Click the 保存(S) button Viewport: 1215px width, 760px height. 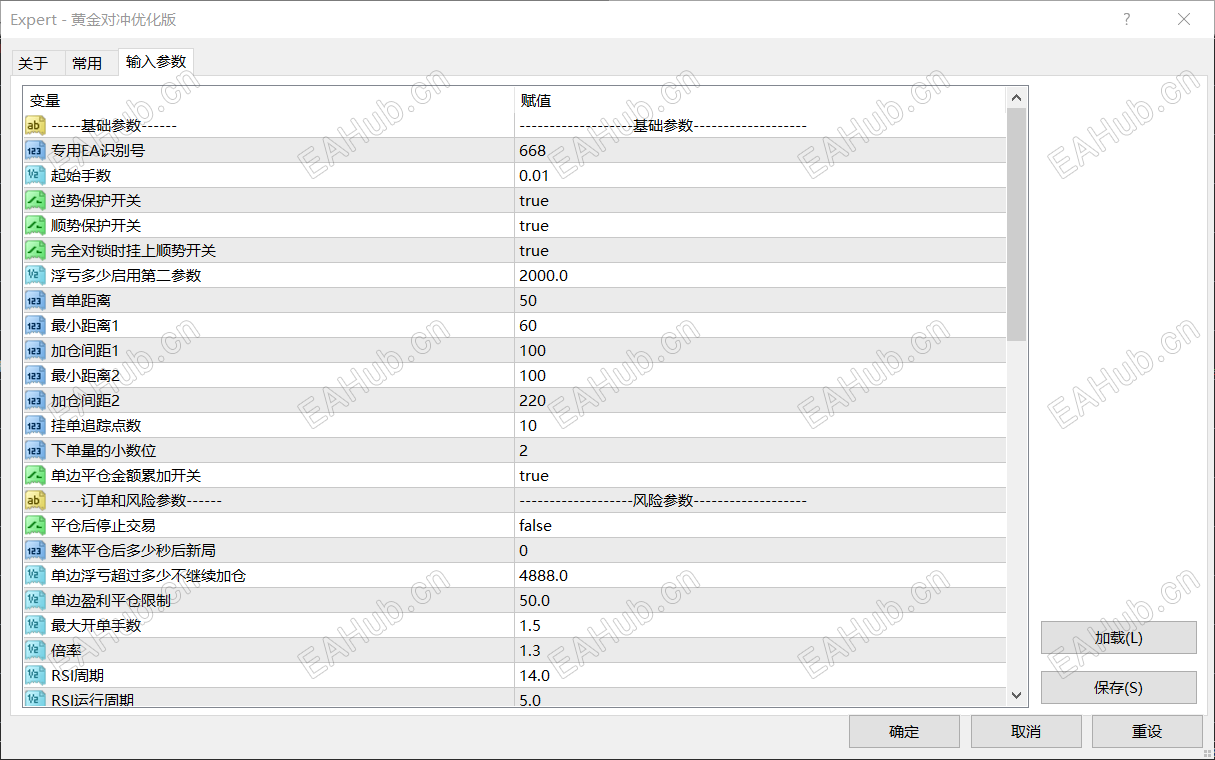click(x=1119, y=687)
